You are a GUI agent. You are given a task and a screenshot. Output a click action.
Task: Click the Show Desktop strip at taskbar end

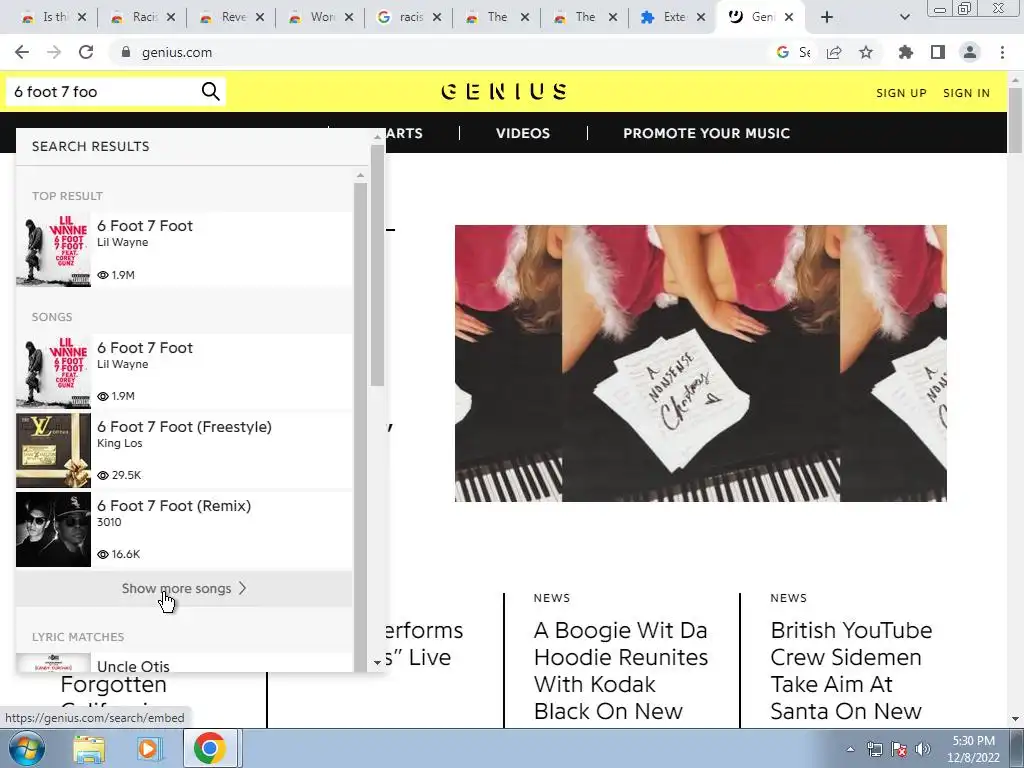pos(1016,748)
